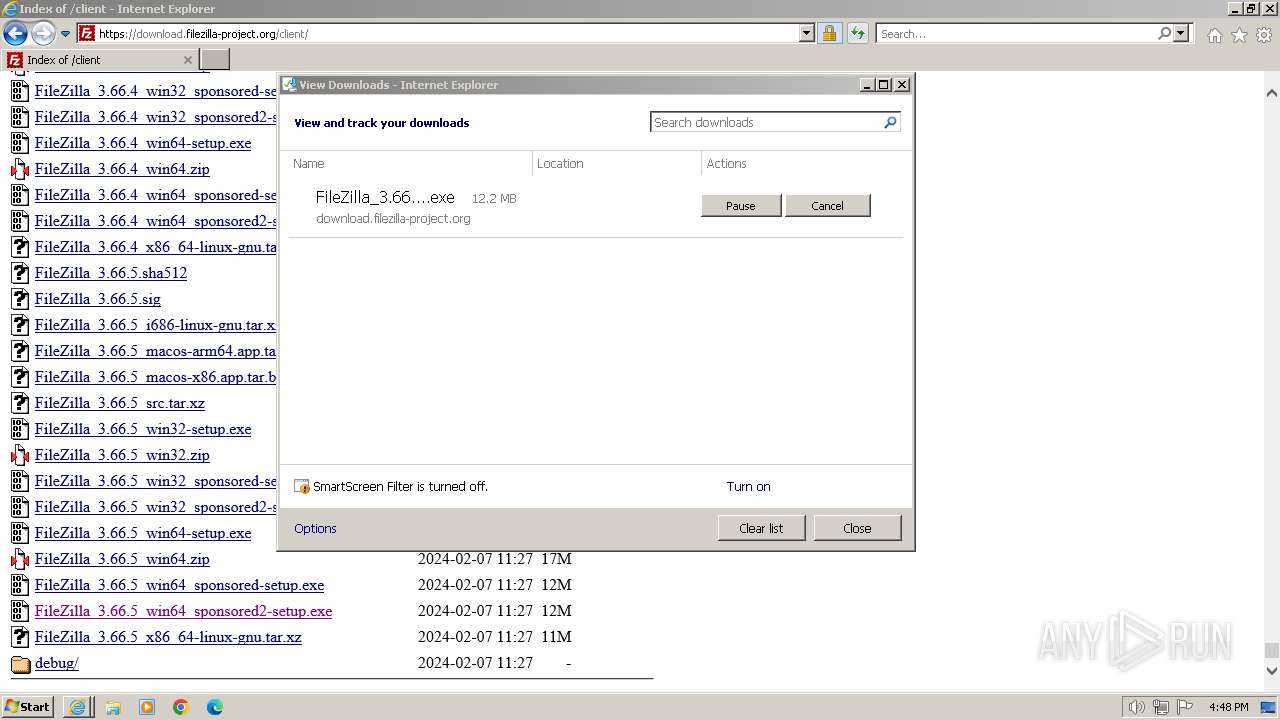The width and height of the screenshot is (1280, 720).
Task: Open the Windows Start menu
Action: point(28,706)
